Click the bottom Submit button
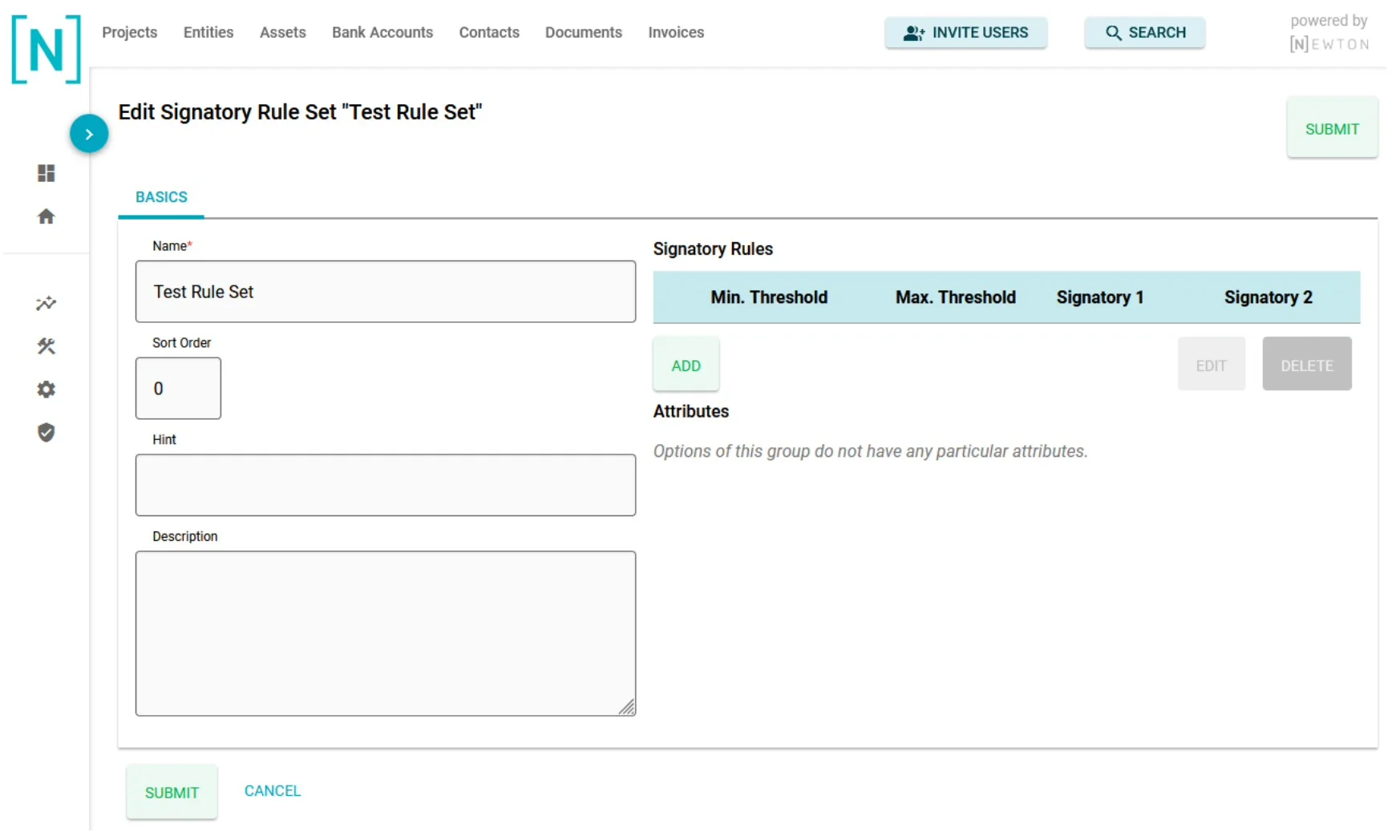 [x=172, y=792]
